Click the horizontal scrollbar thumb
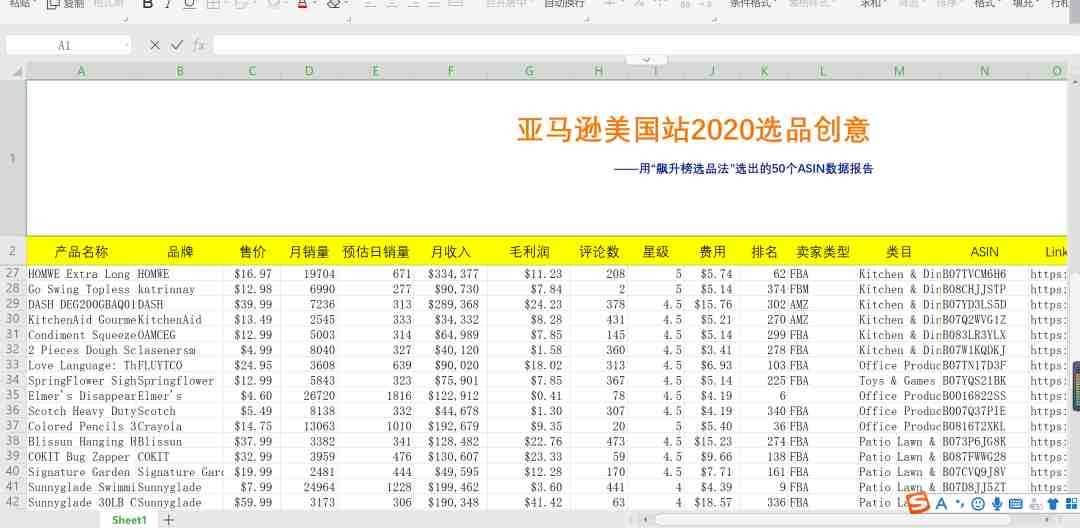 pyautogui.click(x=833, y=520)
